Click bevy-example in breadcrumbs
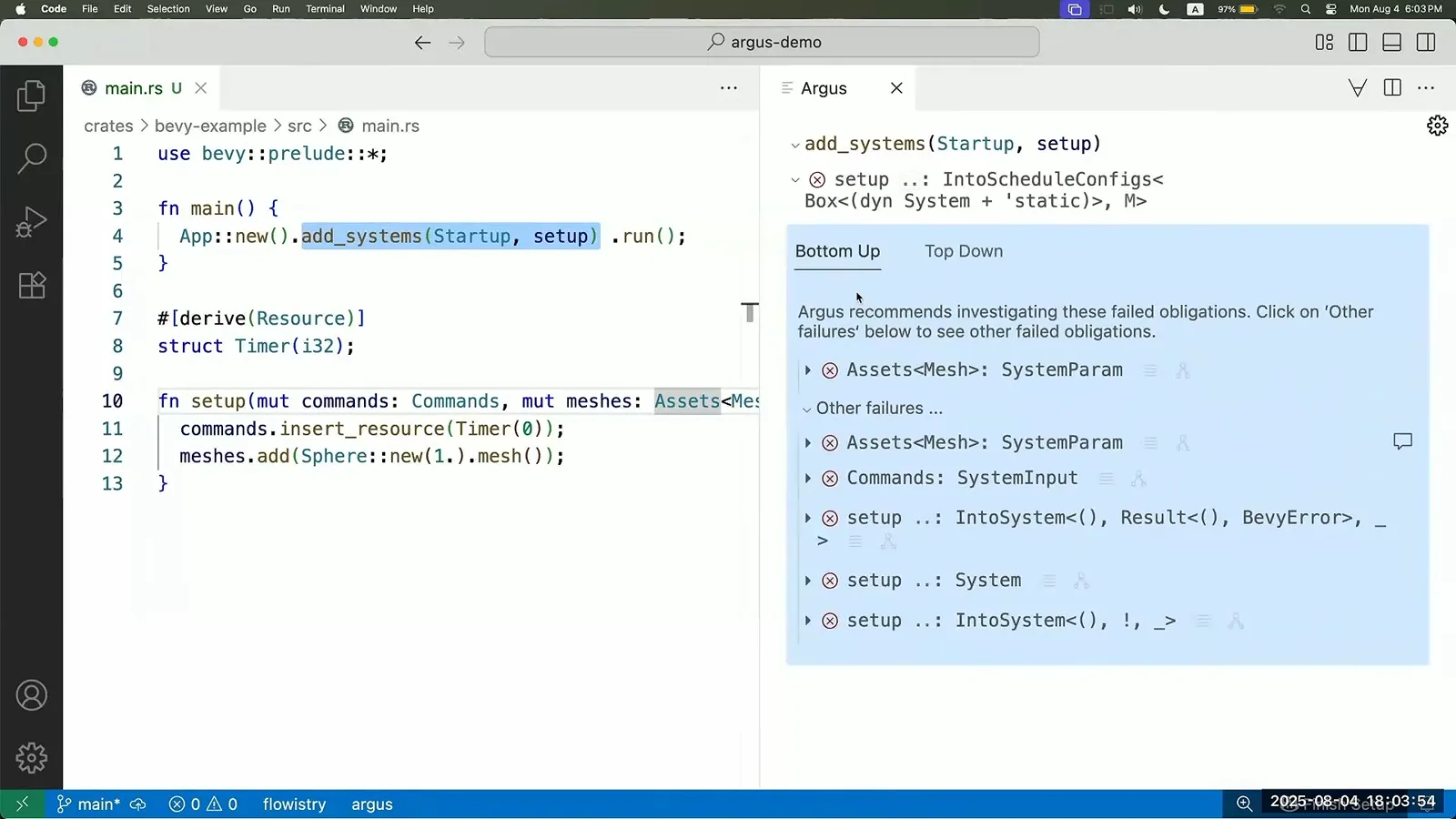Viewport: 1456px width, 819px height. coord(210,126)
